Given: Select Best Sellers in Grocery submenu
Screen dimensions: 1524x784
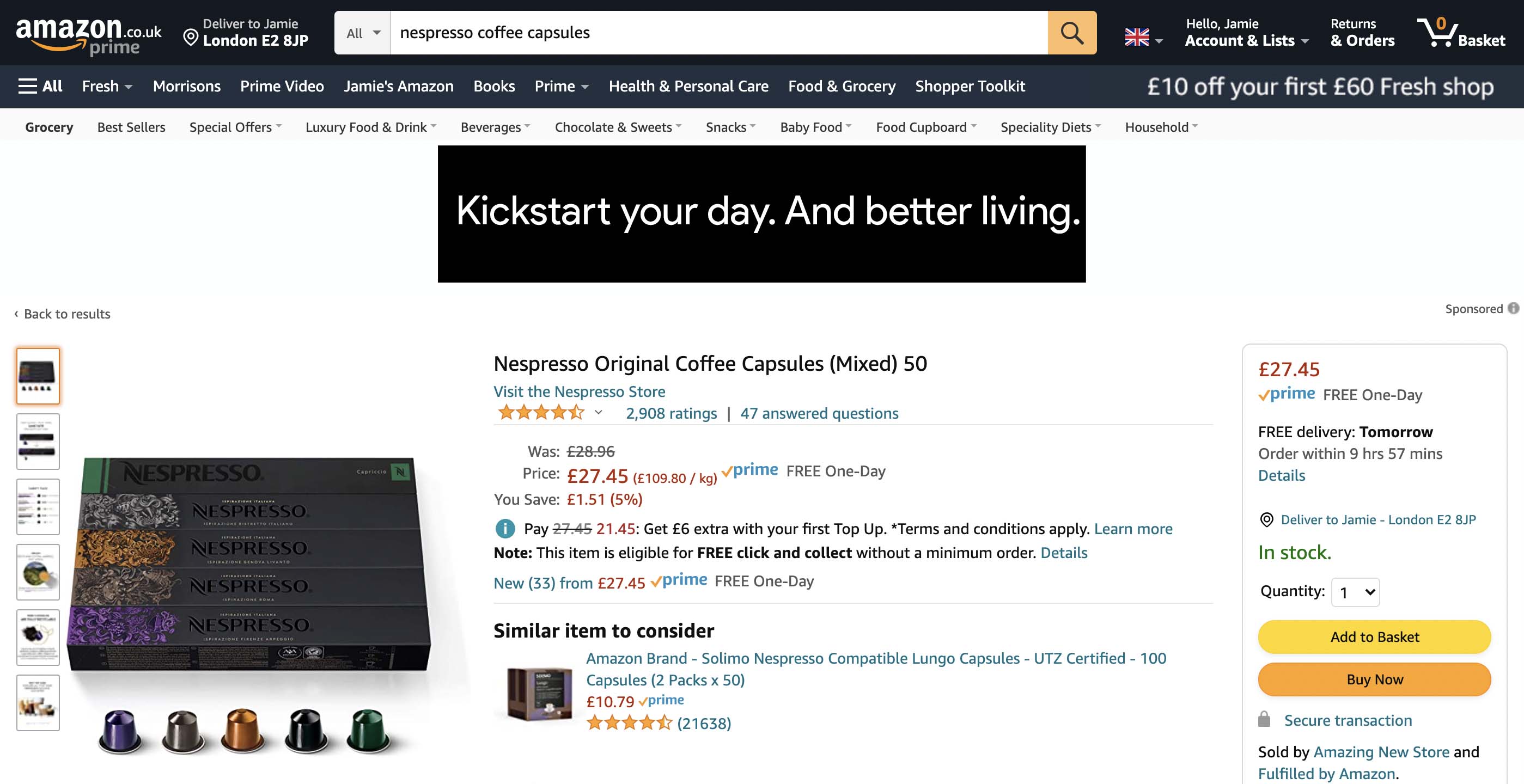Looking at the screenshot, I should [131, 127].
